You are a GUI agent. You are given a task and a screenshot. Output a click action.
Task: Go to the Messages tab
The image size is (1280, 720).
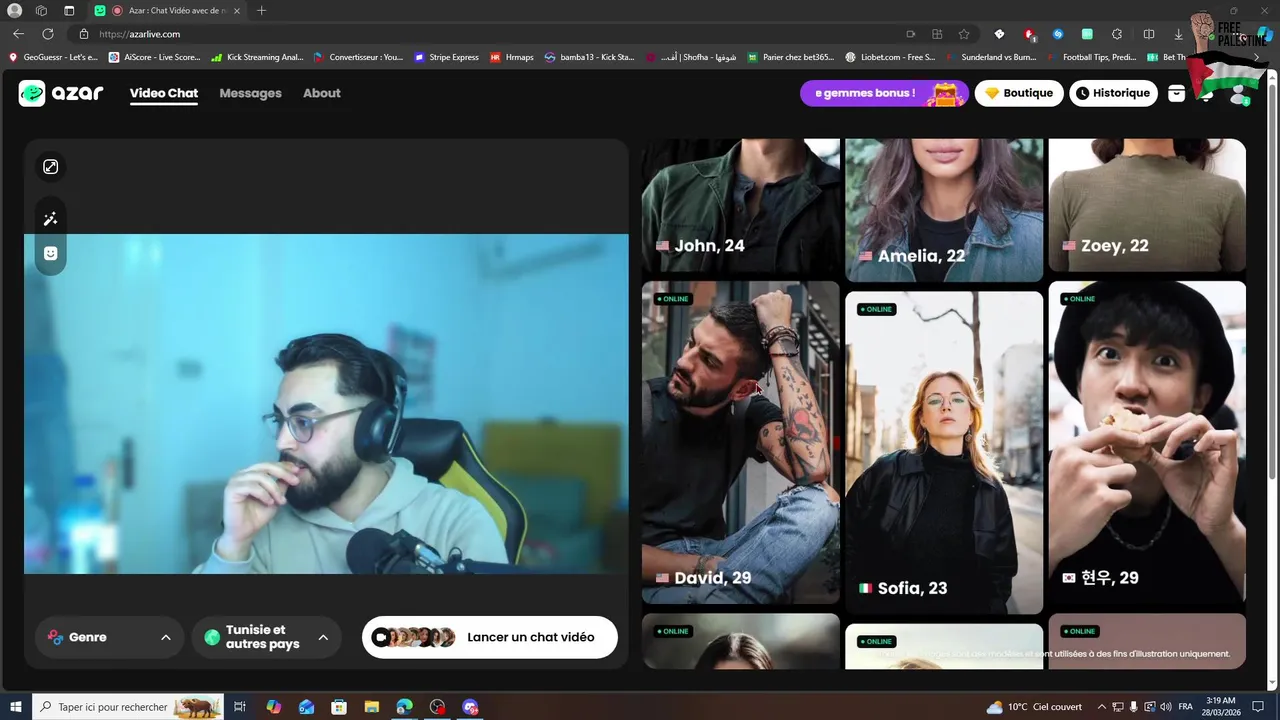(250, 93)
